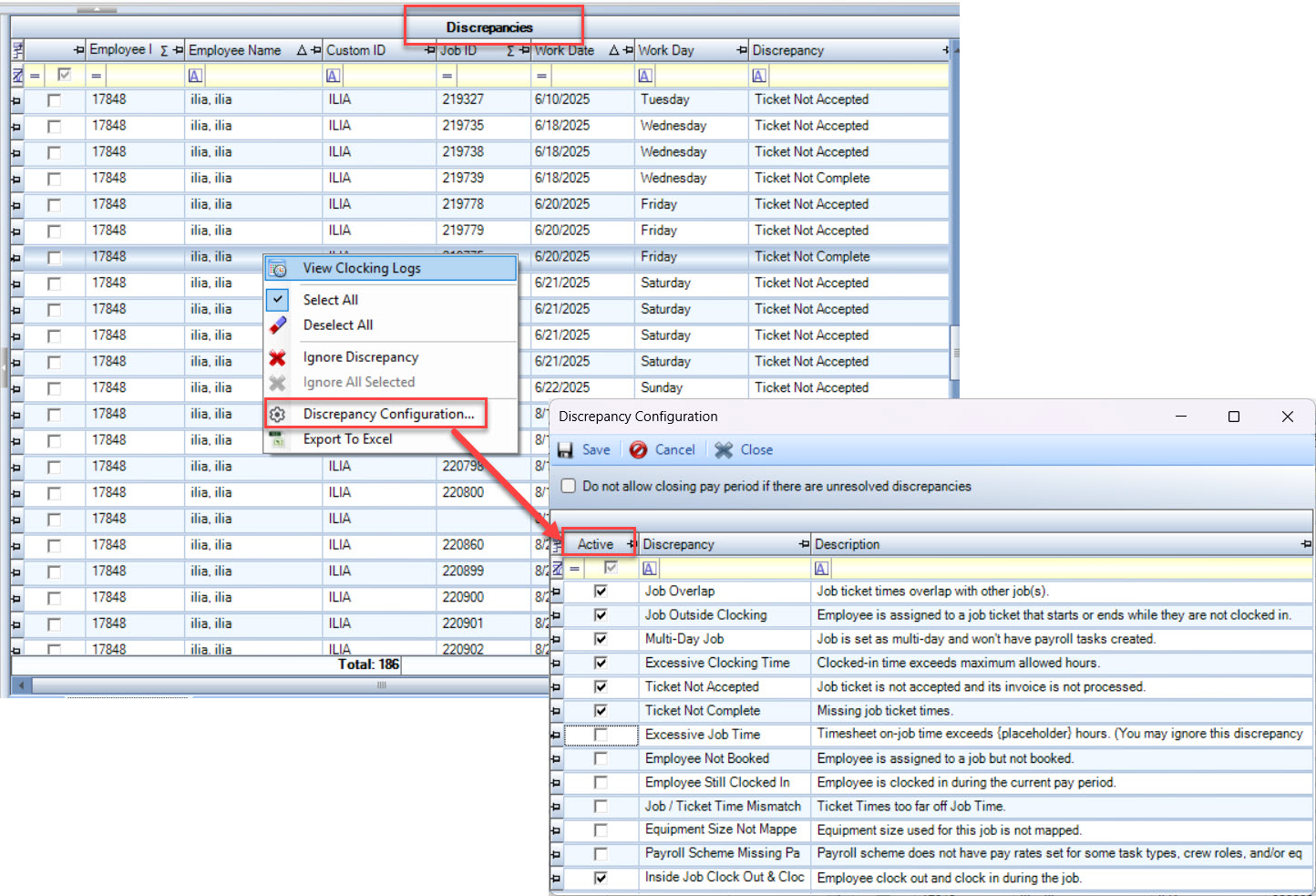Viewport: 1316px width, 896px height.
Task: Click the clock icon beside View Clocking Logs
Action: click(278, 269)
